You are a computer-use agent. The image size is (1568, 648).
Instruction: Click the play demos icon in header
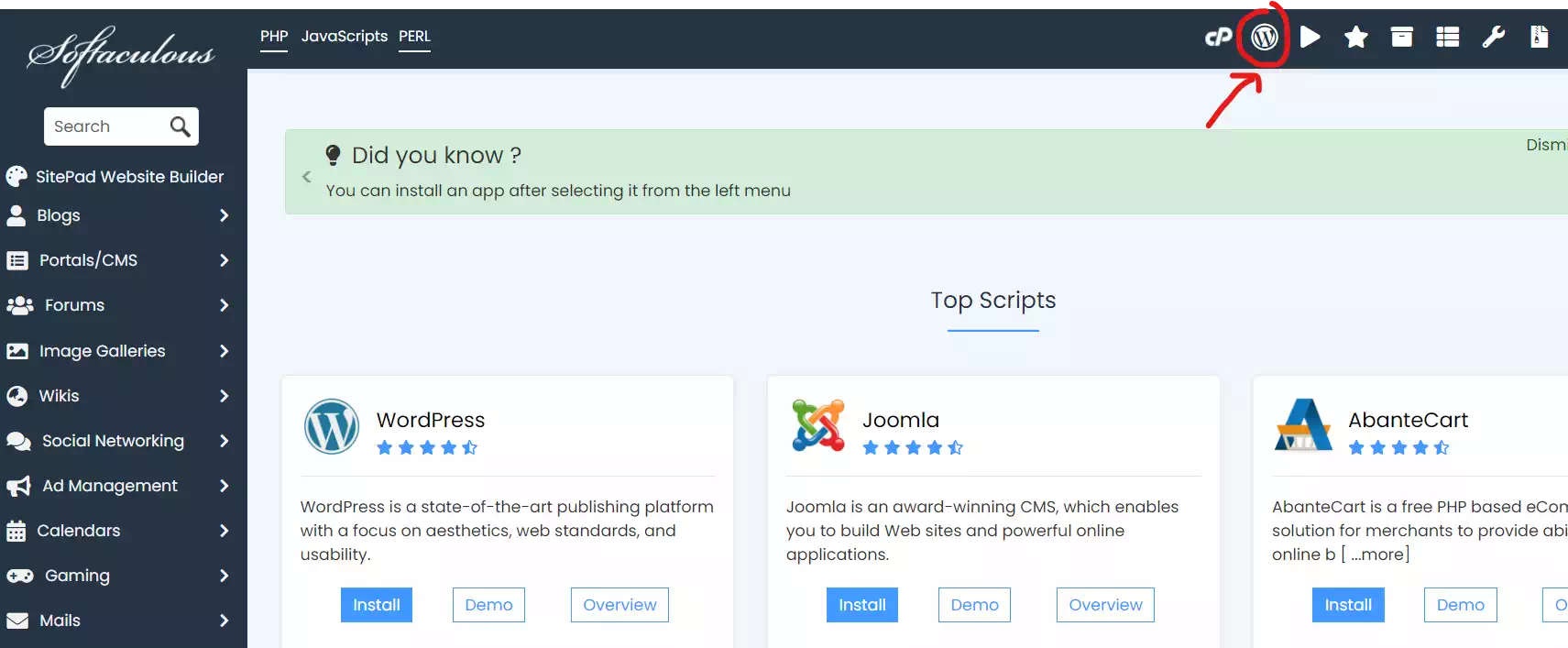1310,37
